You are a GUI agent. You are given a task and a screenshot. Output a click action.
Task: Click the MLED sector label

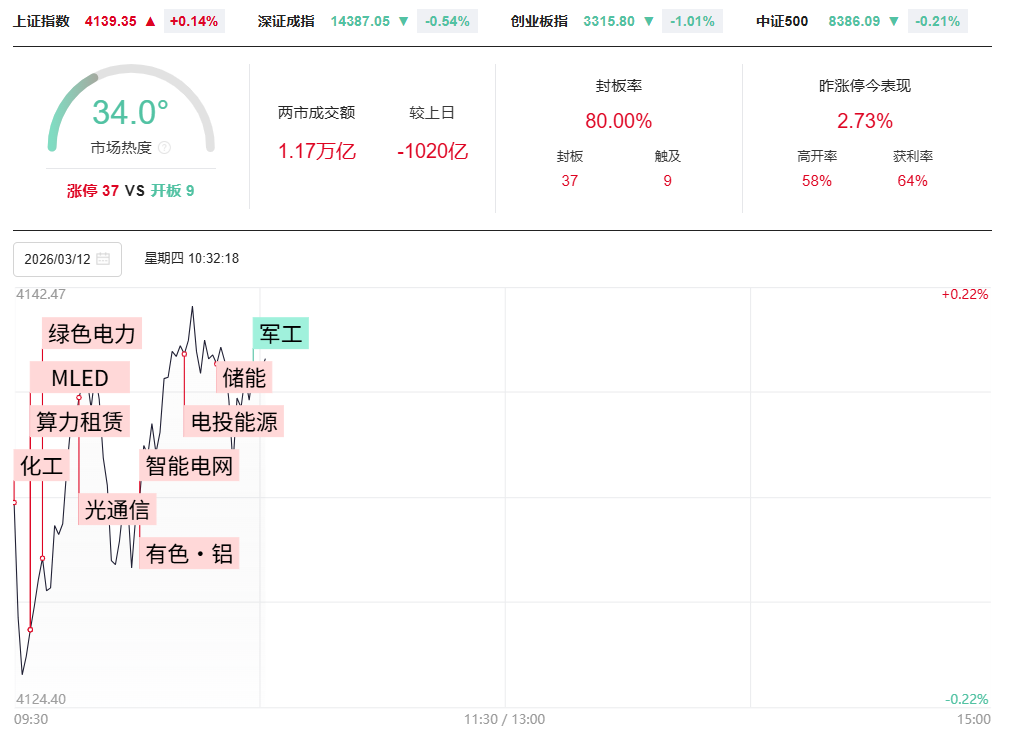80,378
